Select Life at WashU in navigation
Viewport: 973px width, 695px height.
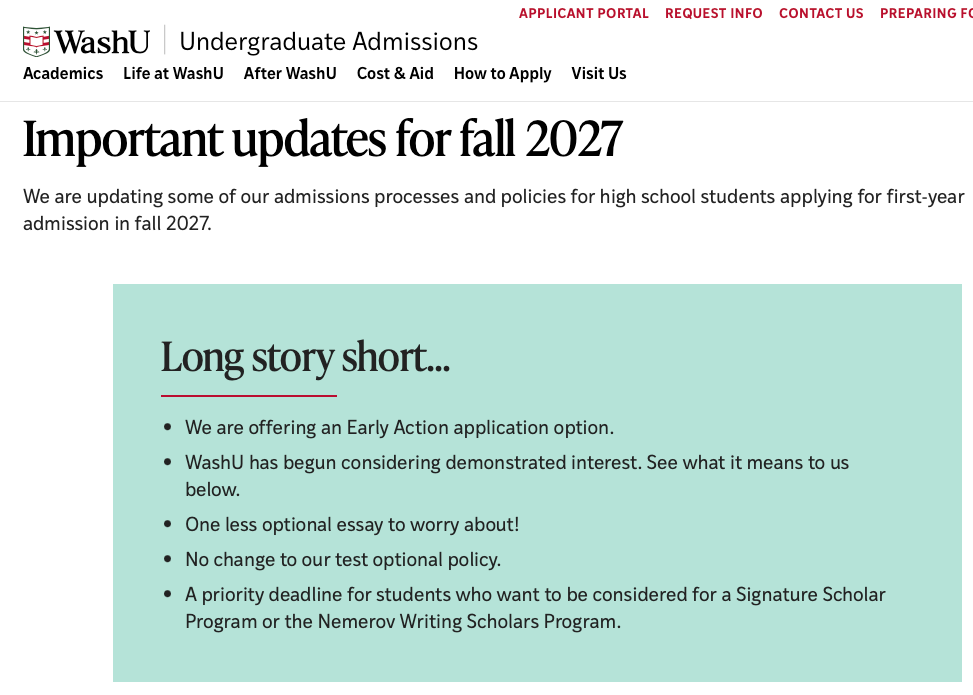coord(173,73)
